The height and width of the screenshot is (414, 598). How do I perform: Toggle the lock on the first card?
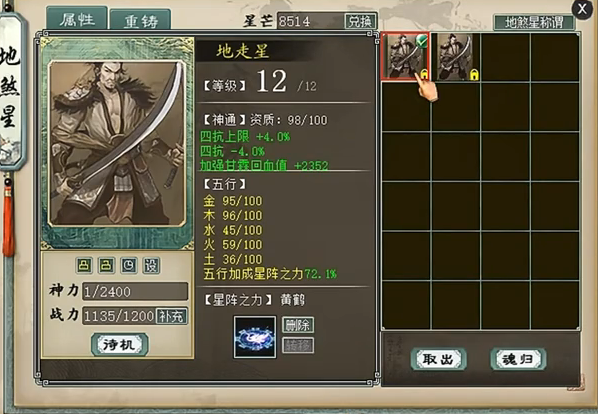(x=424, y=74)
